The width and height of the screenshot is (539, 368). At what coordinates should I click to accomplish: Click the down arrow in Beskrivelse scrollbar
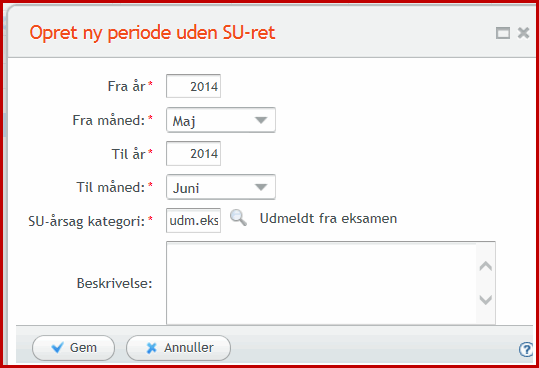pyautogui.click(x=485, y=300)
